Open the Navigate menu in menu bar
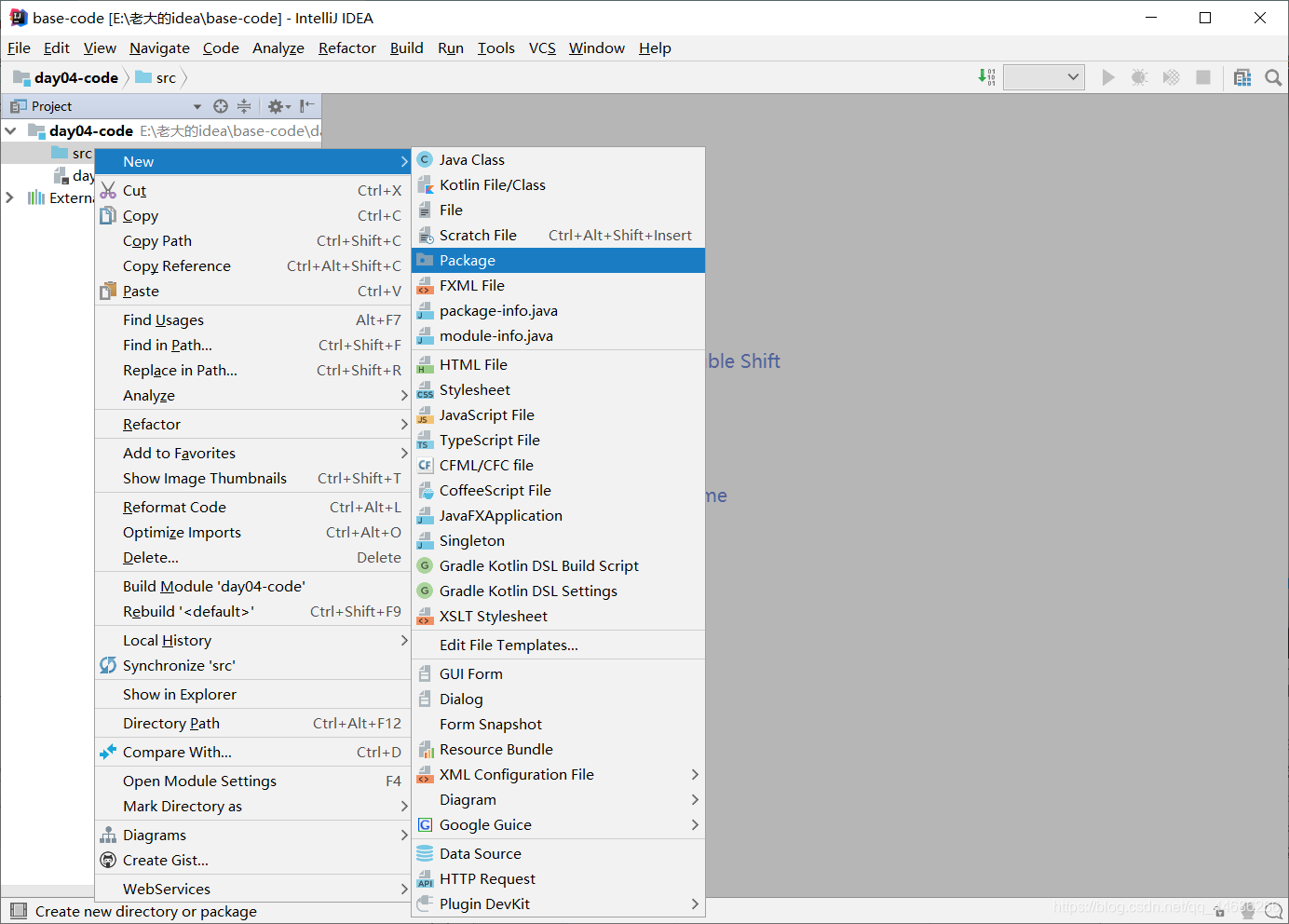 (x=159, y=48)
